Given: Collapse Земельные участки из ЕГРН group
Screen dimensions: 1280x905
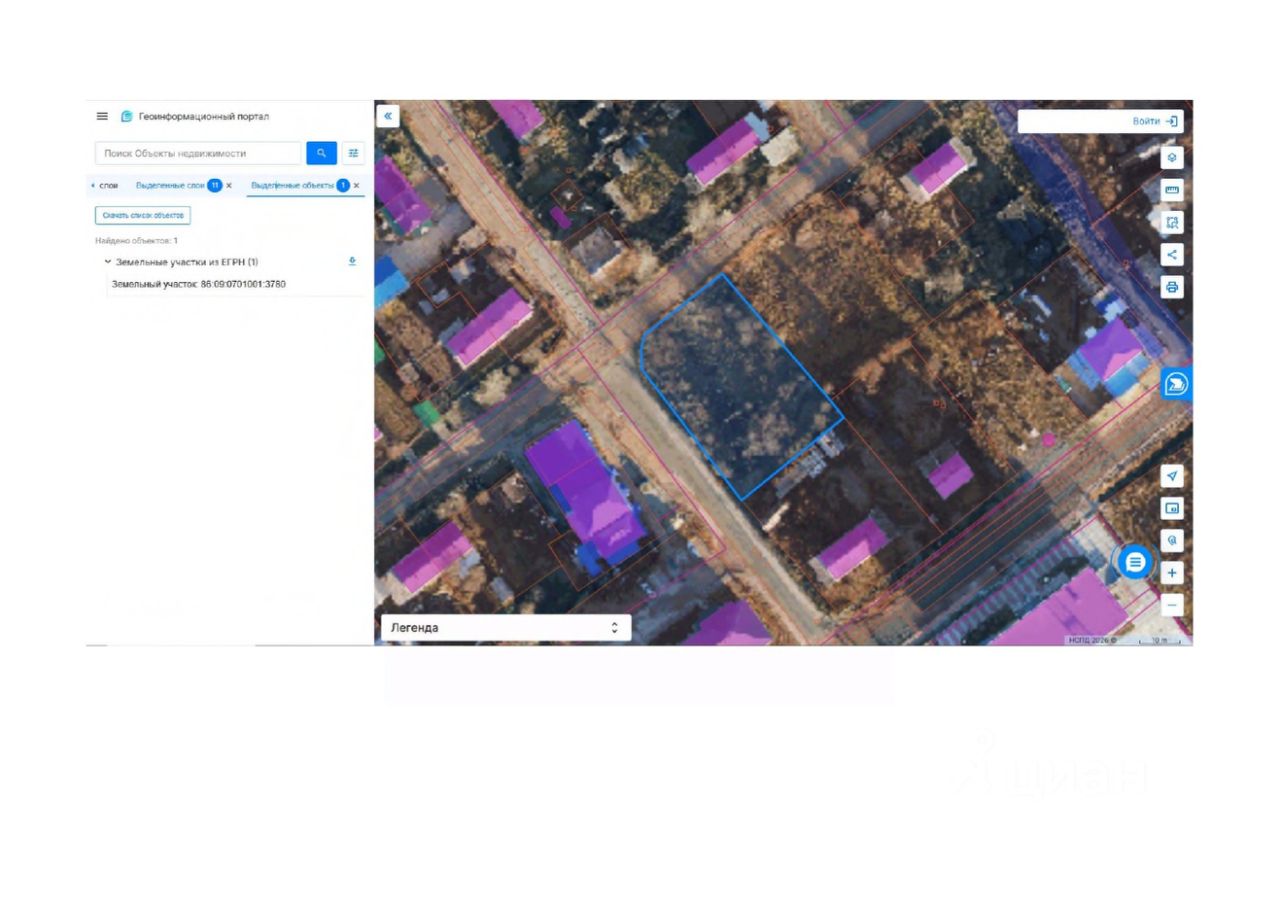Looking at the screenshot, I should [x=108, y=262].
